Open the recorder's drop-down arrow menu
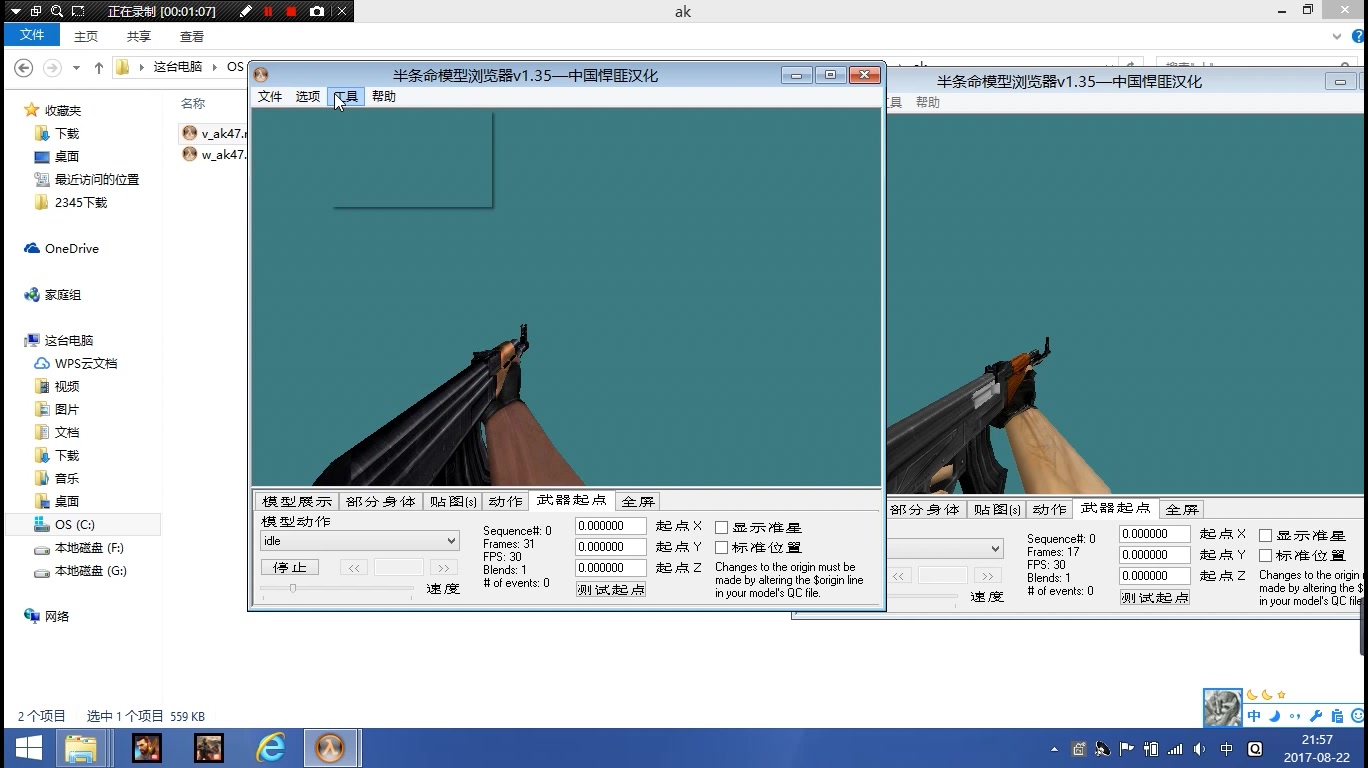Screen dimensions: 1368x768 pyautogui.click(x=15, y=11)
